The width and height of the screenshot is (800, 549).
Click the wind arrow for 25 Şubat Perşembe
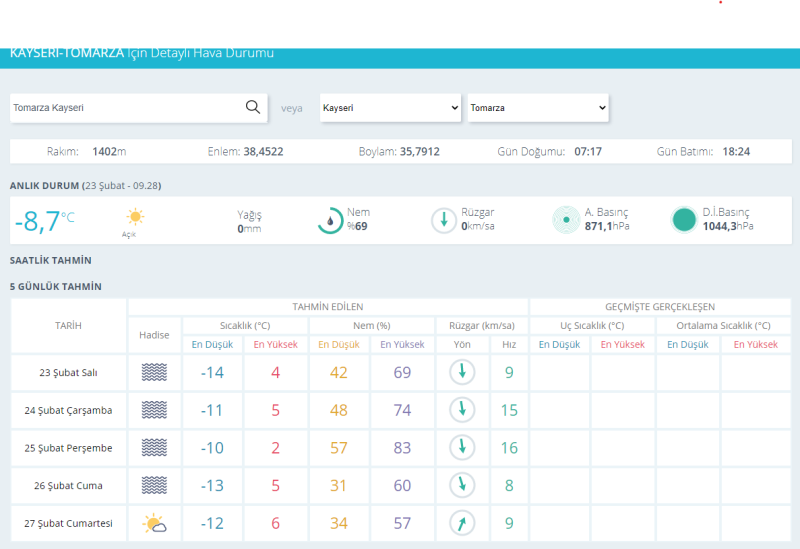tap(462, 447)
